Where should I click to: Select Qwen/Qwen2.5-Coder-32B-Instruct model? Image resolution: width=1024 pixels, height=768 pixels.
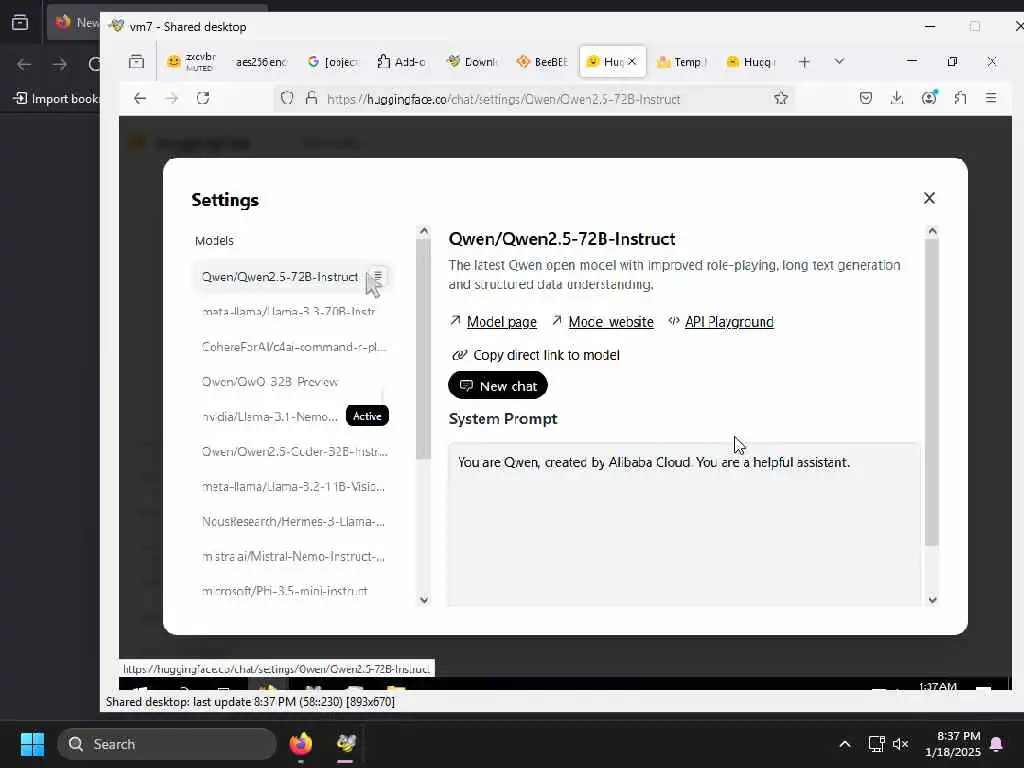pos(295,451)
